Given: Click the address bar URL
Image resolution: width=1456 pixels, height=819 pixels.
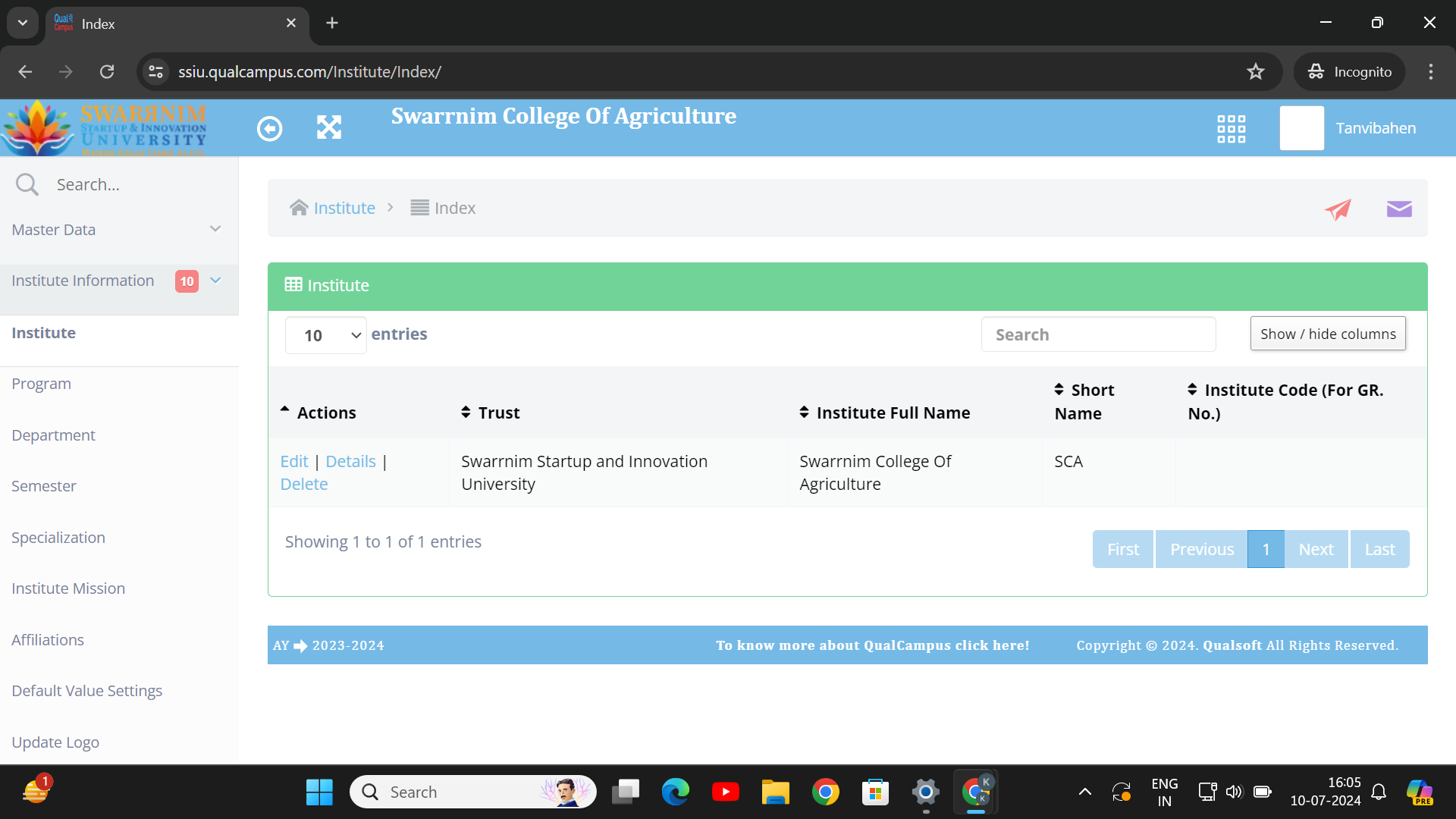Looking at the screenshot, I should coord(309,71).
